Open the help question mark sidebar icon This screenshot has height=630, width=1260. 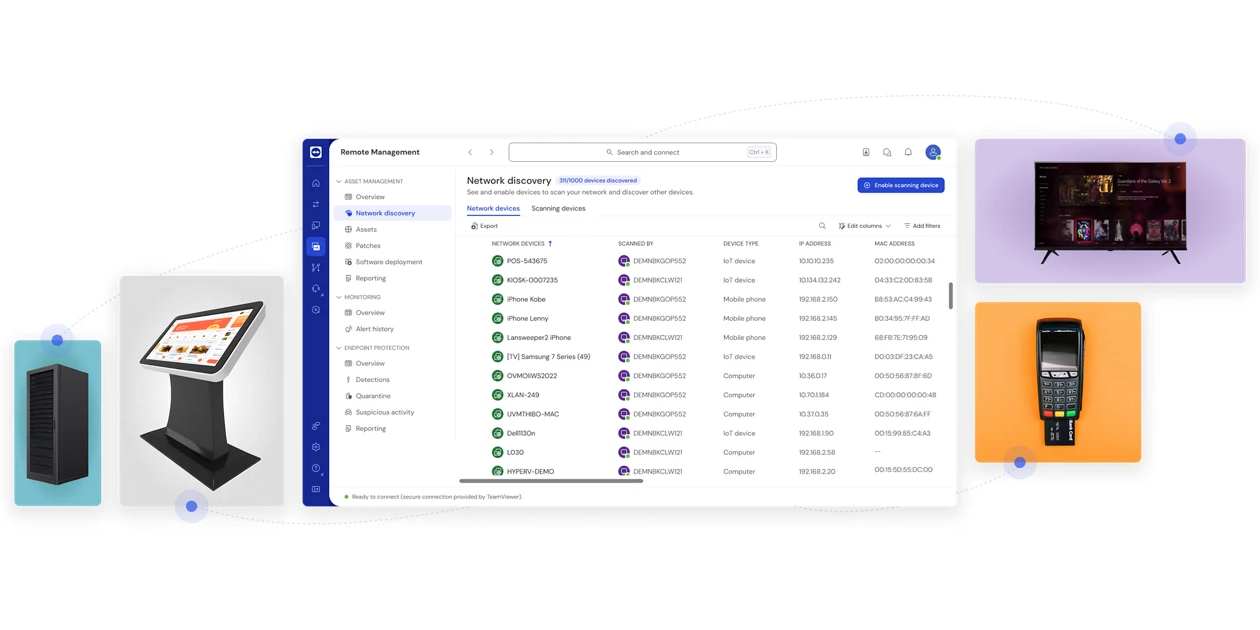tap(316, 468)
